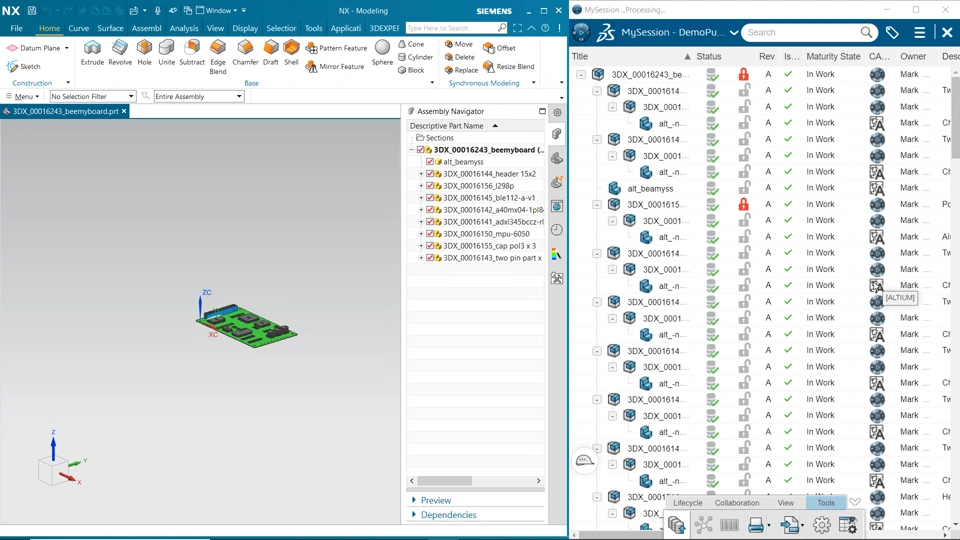The image size is (960, 540).
Task: Uncheck 3DX_00016142_a40mx04 checkbox
Action: (x=430, y=210)
